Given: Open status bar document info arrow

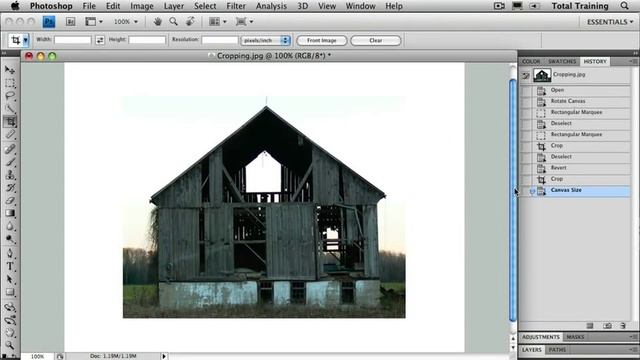Looking at the screenshot, I should click(x=164, y=356).
